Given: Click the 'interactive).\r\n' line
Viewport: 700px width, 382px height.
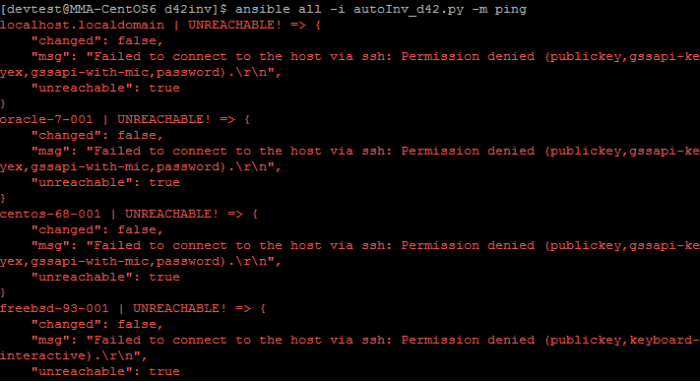Looking at the screenshot, I should [x=74, y=356].
